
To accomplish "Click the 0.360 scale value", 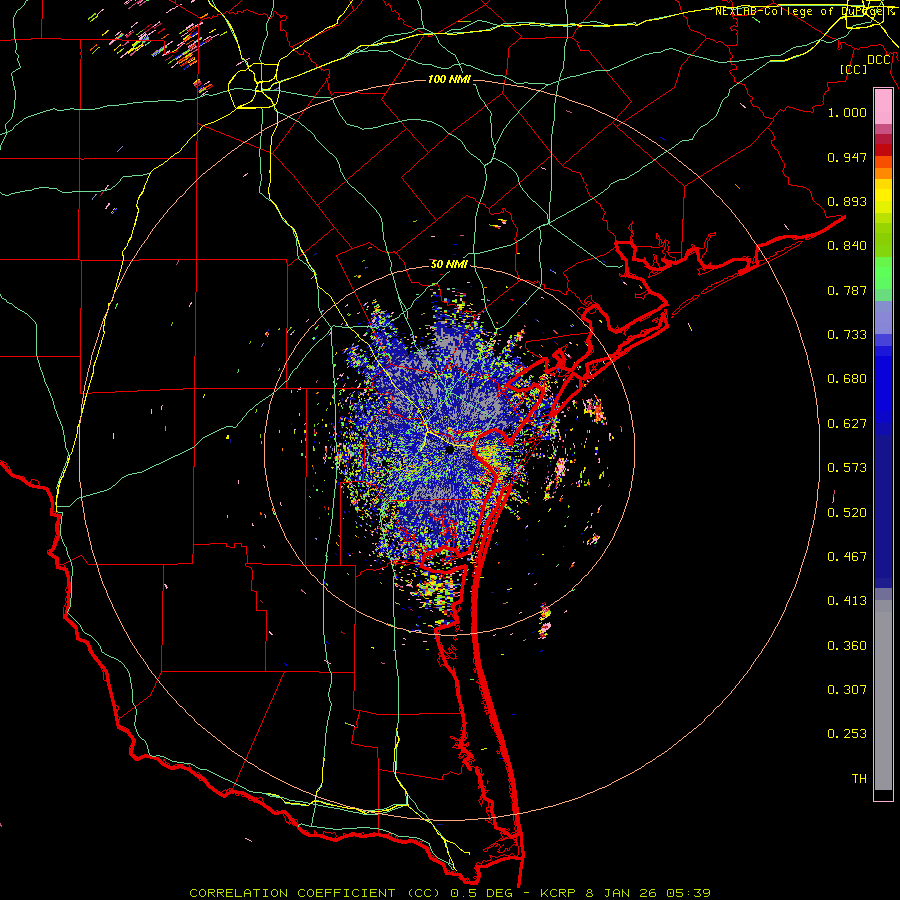I will pyautogui.click(x=847, y=646).
